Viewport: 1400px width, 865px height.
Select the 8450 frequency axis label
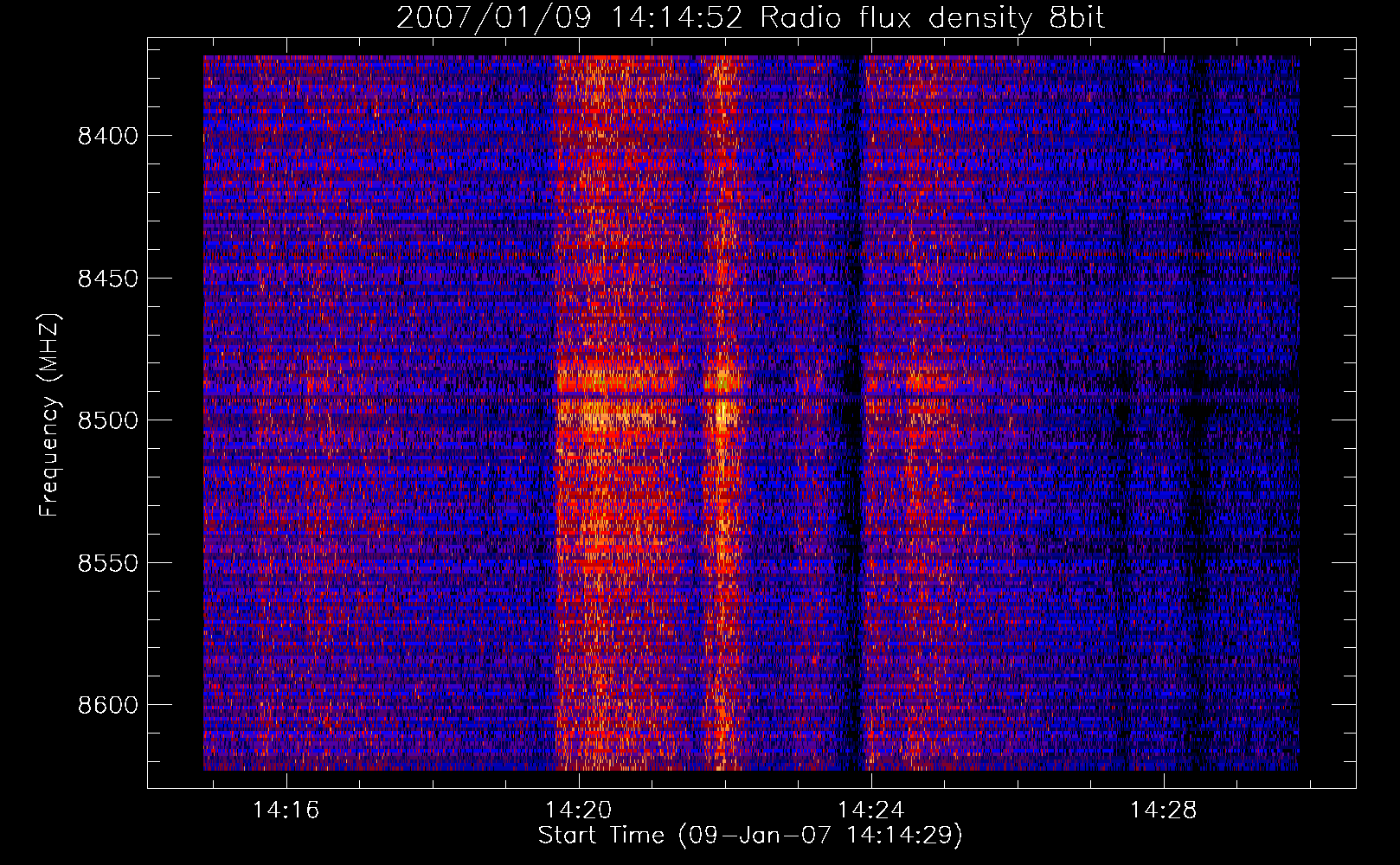107,279
